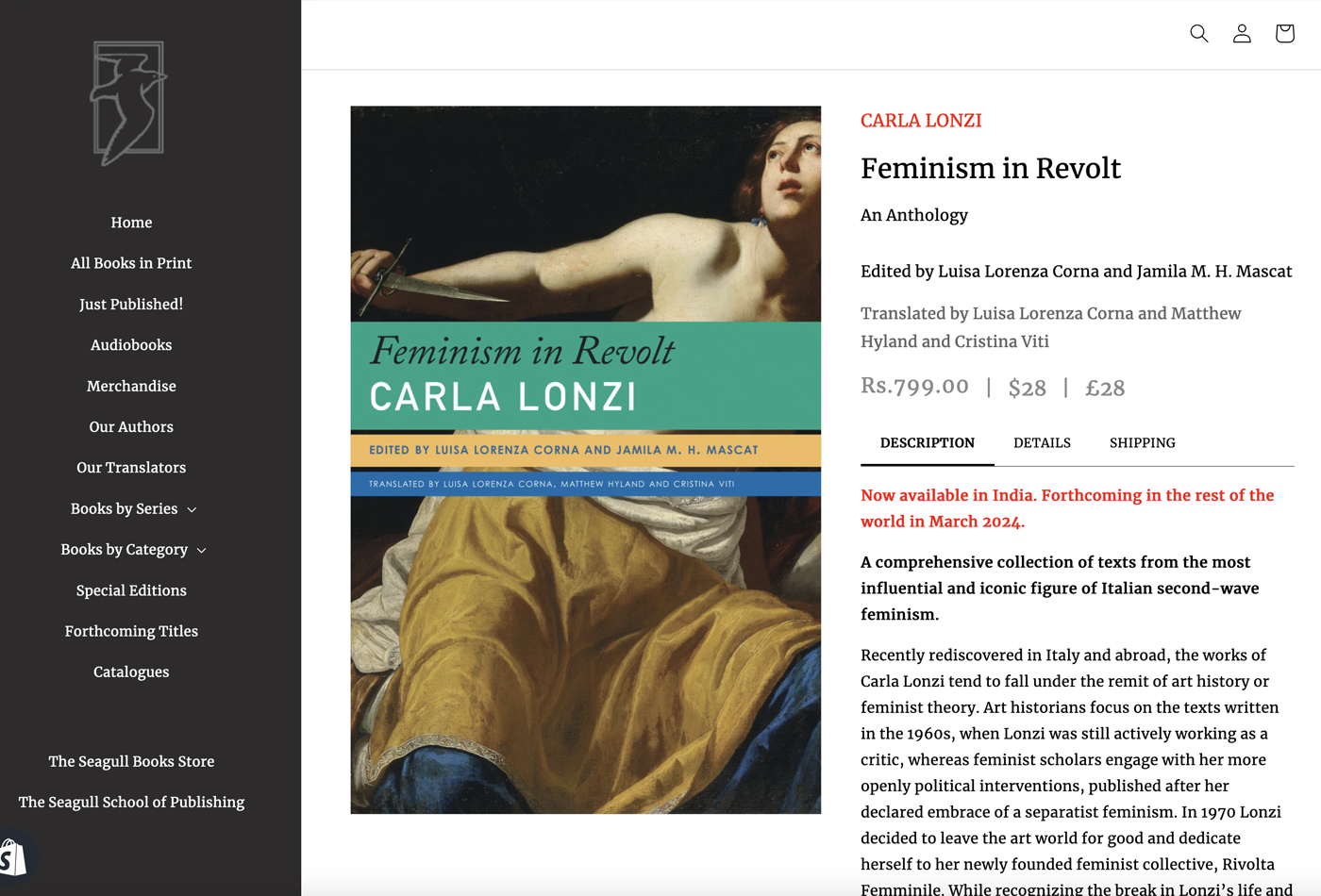This screenshot has height=896, width=1321.
Task: Expand the Books by Series chevron
Action: tap(192, 509)
